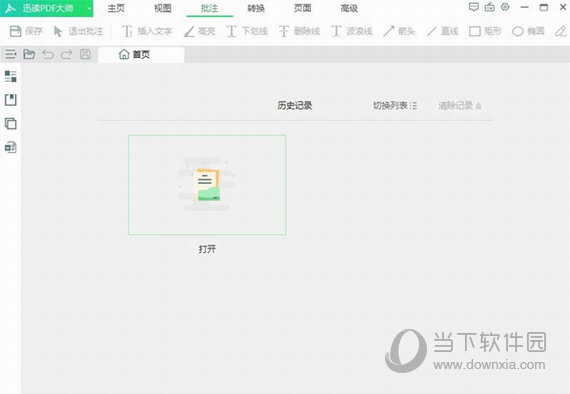570x394 pixels.
Task: Select the Arrow (箭头) tool
Action: (x=399, y=32)
